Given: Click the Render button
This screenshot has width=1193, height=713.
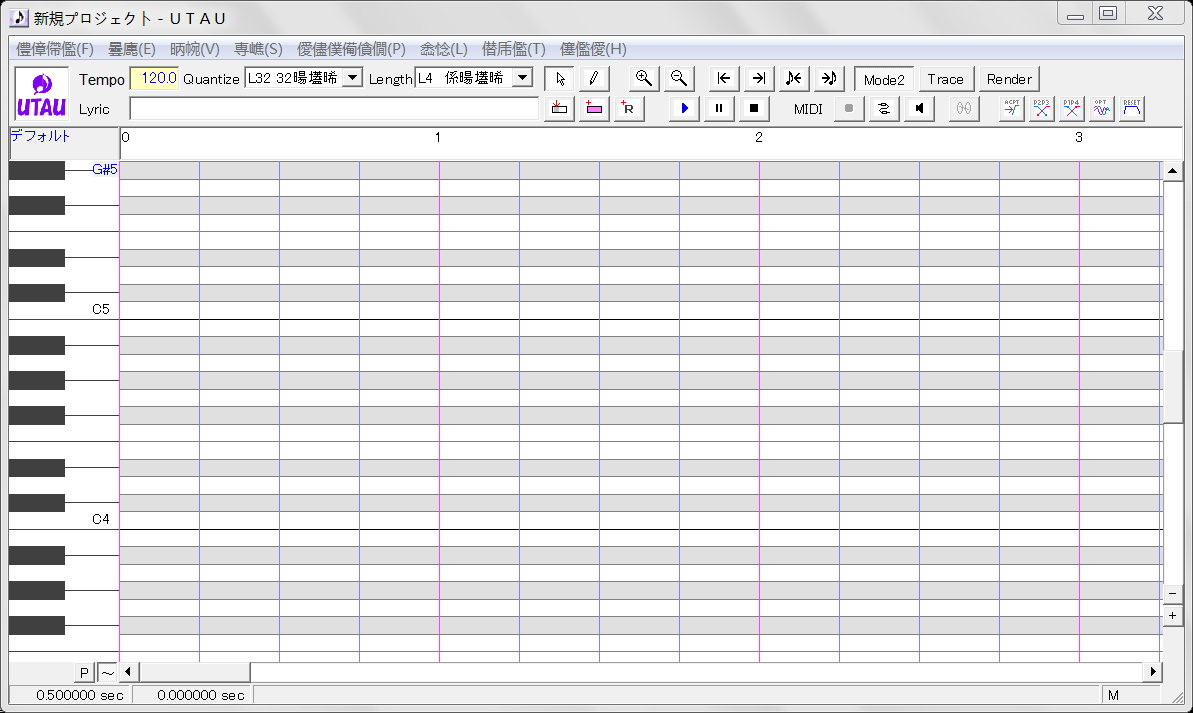Looking at the screenshot, I should pos(1009,79).
